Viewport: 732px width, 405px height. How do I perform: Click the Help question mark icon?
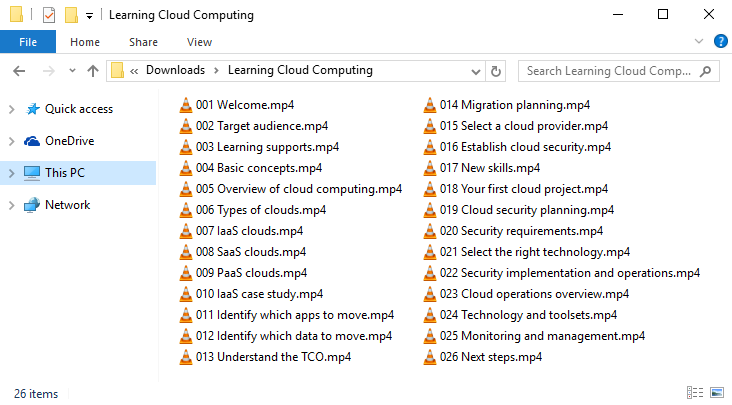tap(720, 42)
